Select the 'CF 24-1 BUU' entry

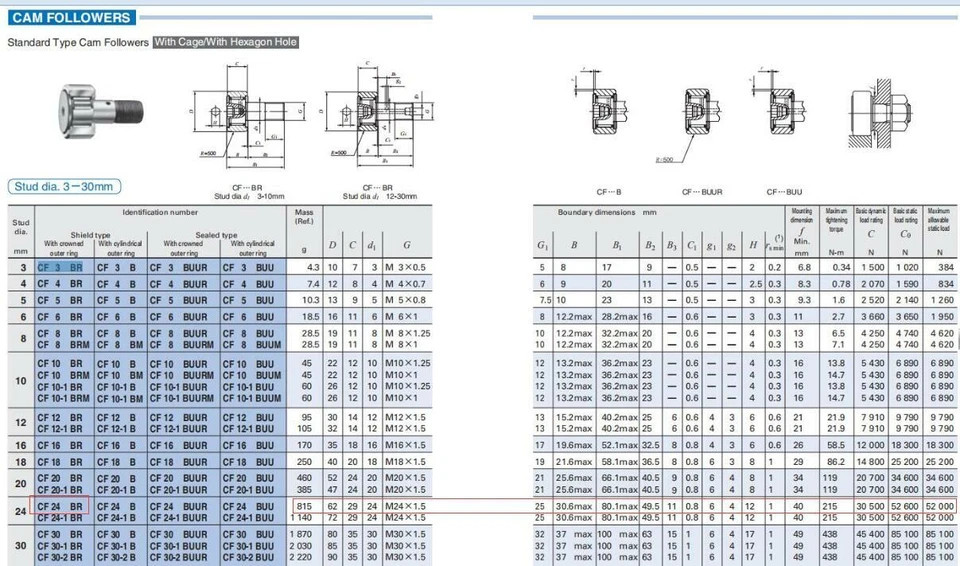point(248,518)
